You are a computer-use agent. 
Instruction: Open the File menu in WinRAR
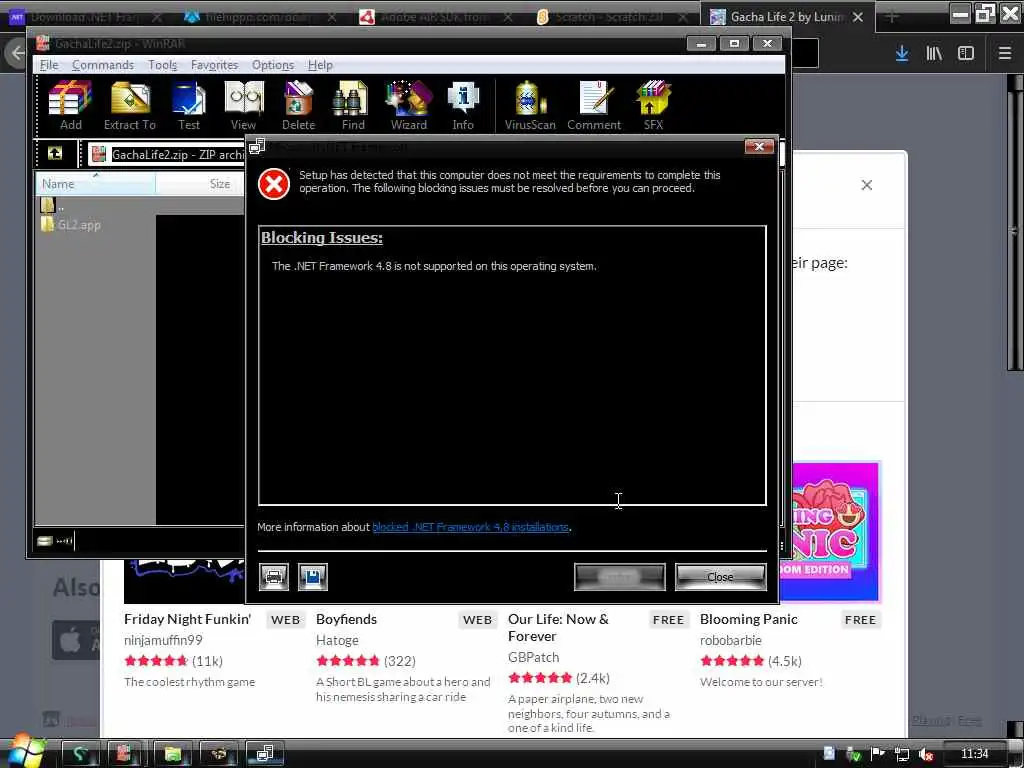point(49,65)
